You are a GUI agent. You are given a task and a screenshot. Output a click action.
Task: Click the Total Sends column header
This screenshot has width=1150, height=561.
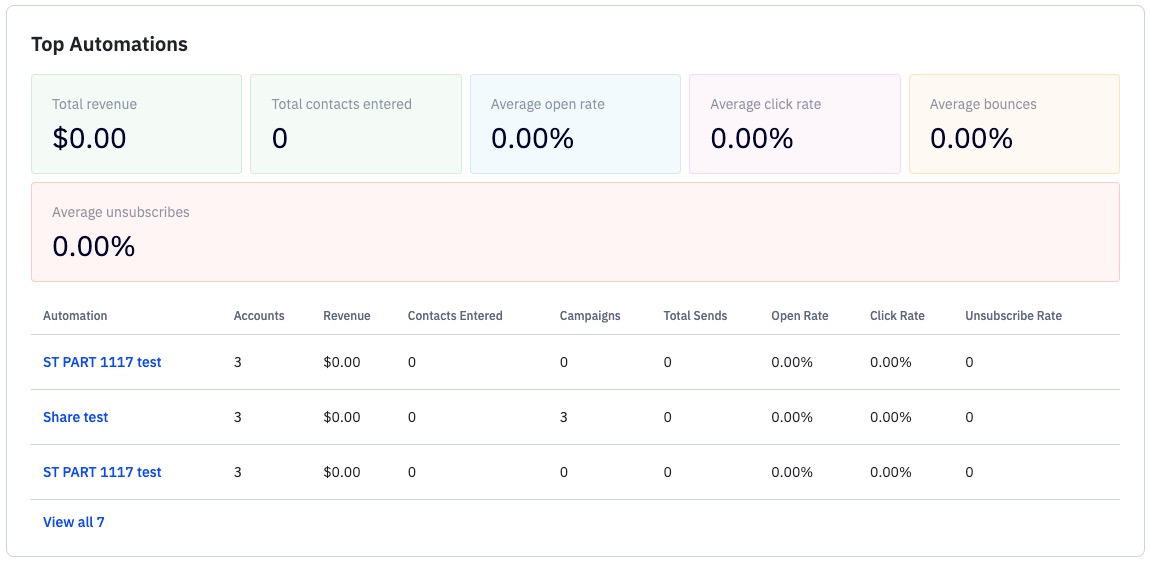[x=695, y=316]
